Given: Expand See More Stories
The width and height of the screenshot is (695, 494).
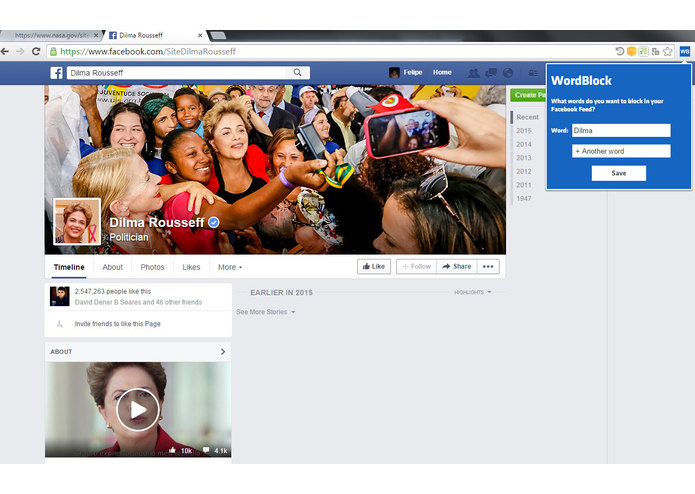Looking at the screenshot, I should click(266, 312).
